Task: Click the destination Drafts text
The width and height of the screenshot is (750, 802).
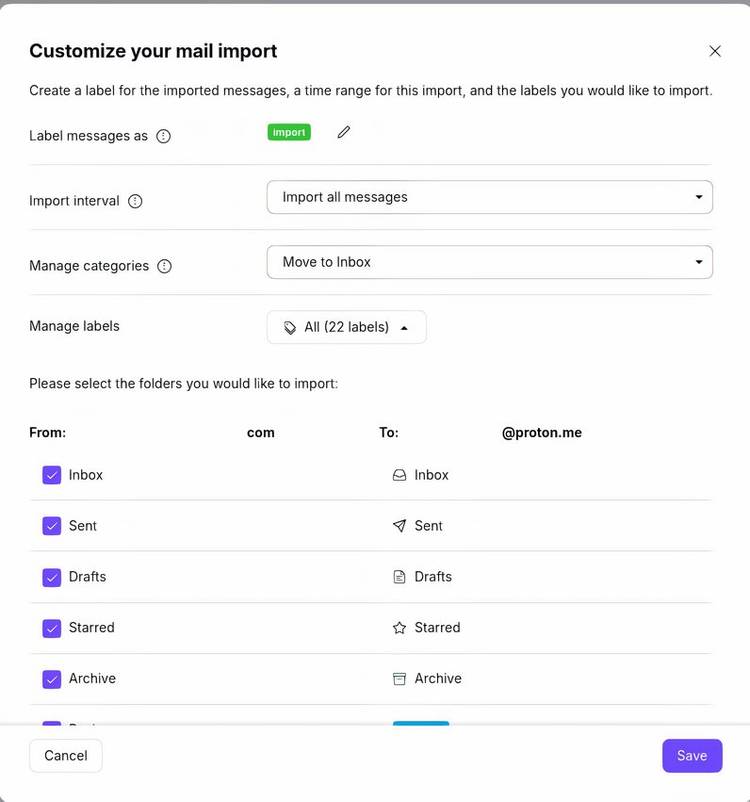Action: [x=433, y=577]
